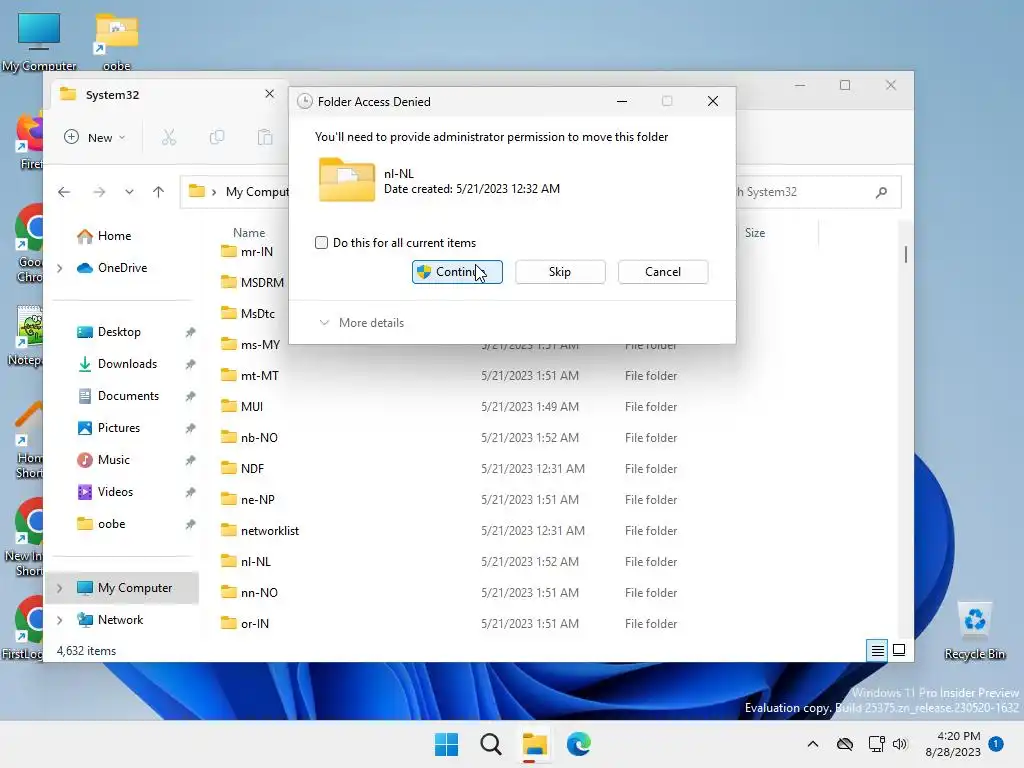The height and width of the screenshot is (768, 1024).
Task: Open the taskbar clock and date
Action: coord(953,744)
